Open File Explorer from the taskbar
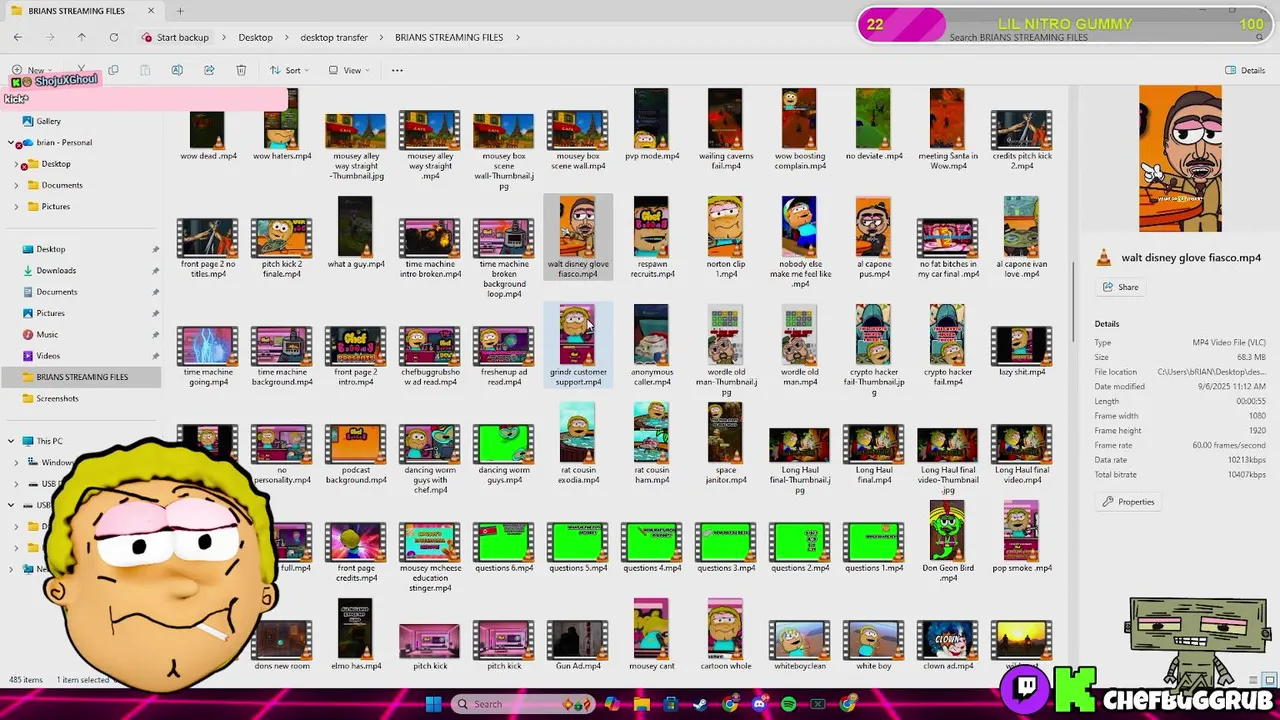The width and height of the screenshot is (1280, 720). click(642, 704)
